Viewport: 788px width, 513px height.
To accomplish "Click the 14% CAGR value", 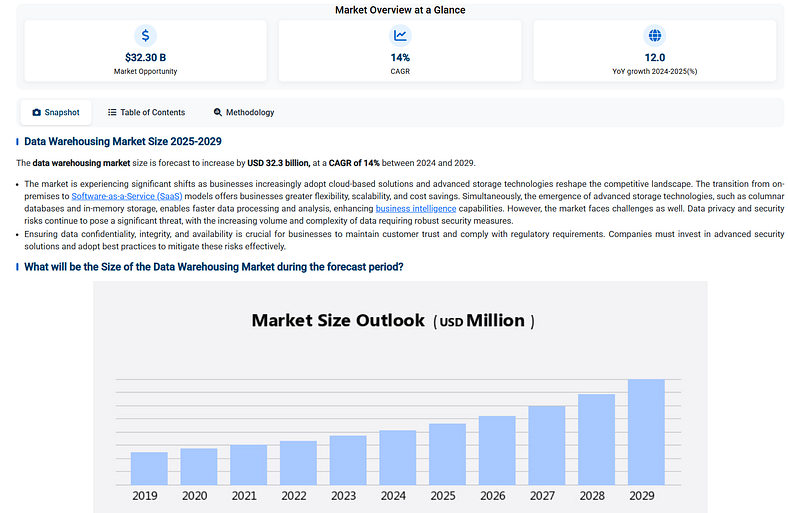I will pyautogui.click(x=400, y=58).
